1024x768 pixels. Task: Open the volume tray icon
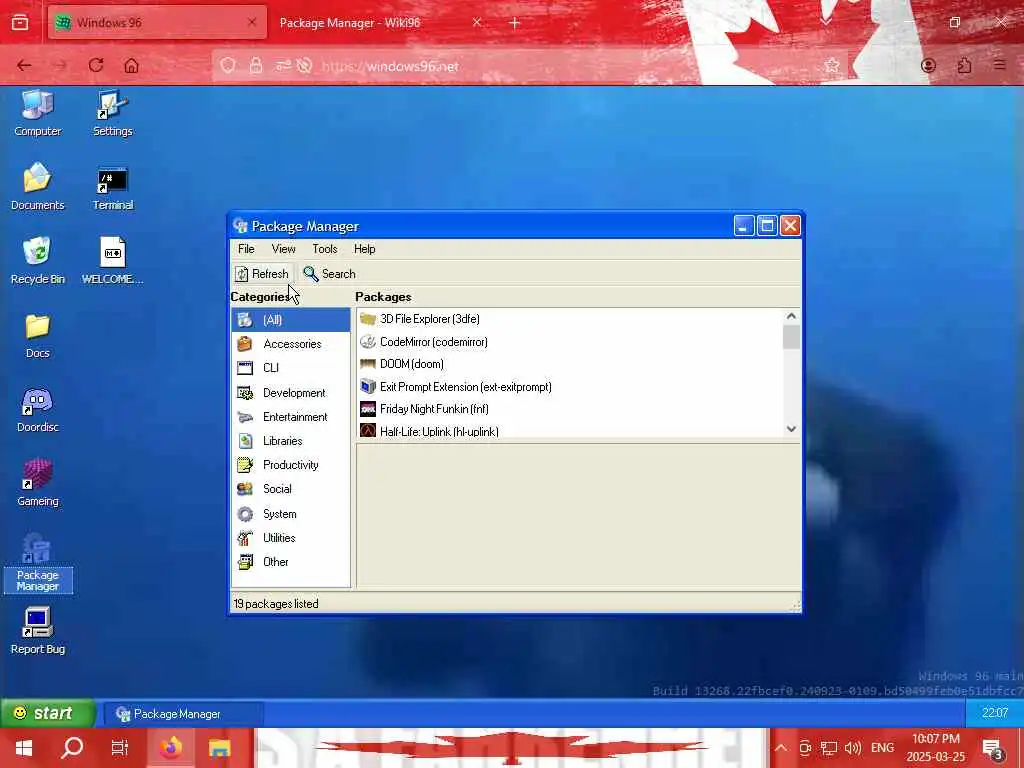(852, 748)
